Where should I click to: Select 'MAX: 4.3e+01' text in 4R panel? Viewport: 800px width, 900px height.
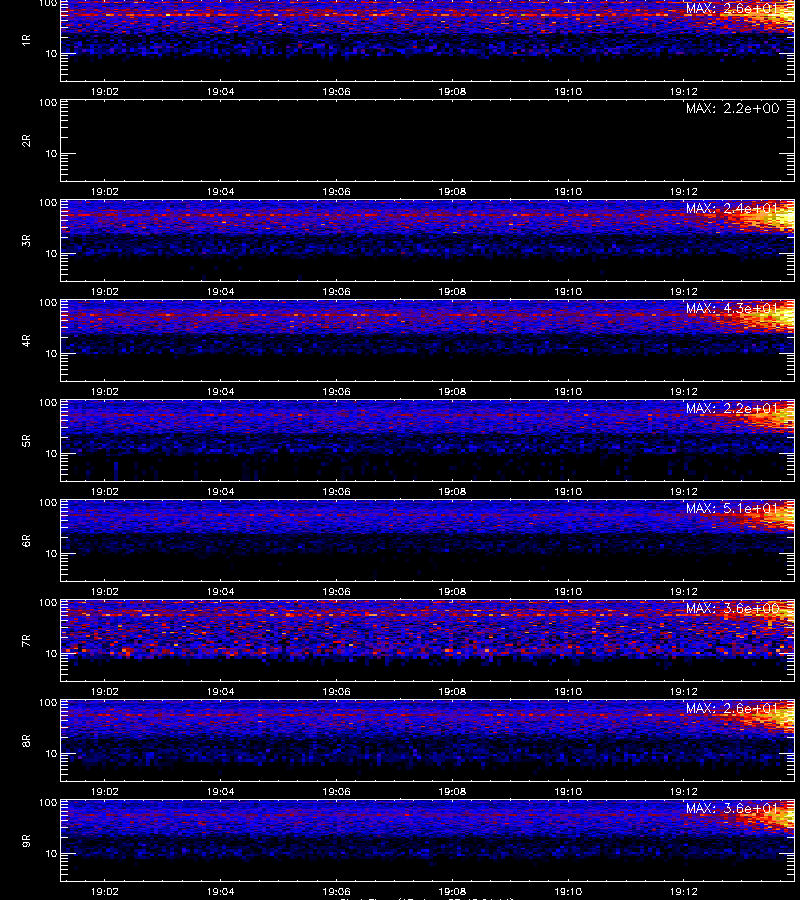click(732, 308)
